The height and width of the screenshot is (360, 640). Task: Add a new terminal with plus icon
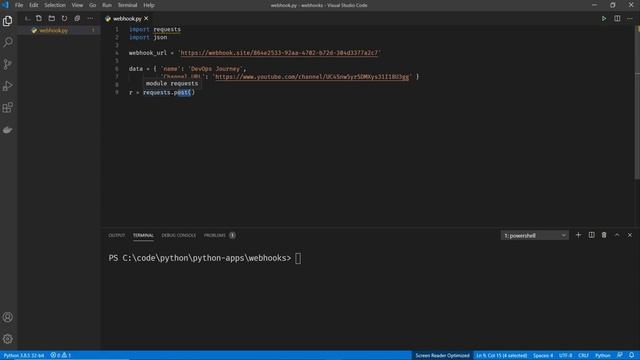pos(578,235)
